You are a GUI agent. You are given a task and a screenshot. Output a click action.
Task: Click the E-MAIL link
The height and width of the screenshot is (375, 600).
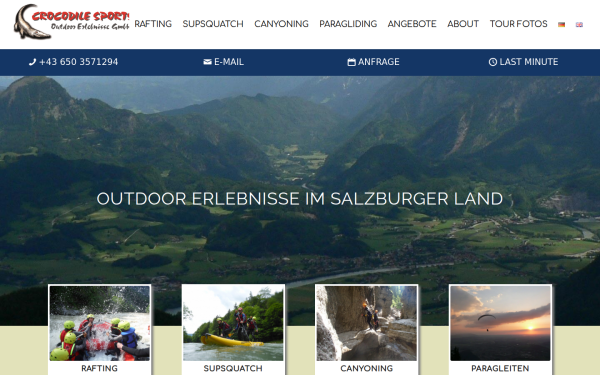[x=229, y=62]
